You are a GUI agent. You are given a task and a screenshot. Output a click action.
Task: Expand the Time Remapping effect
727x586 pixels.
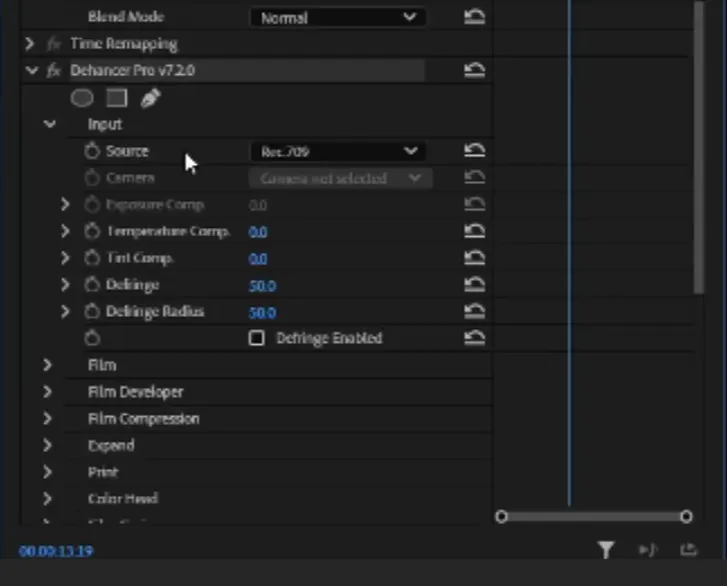30,44
